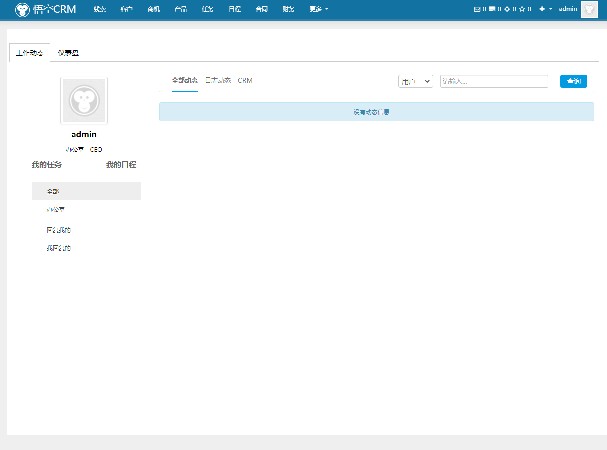The height and width of the screenshot is (450, 607).
Task: Open the filter dropdown beside search box
Action: (415, 81)
